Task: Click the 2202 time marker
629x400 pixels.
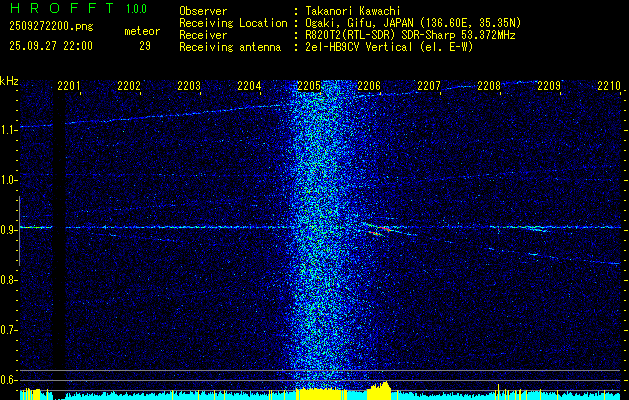Action: click(129, 85)
